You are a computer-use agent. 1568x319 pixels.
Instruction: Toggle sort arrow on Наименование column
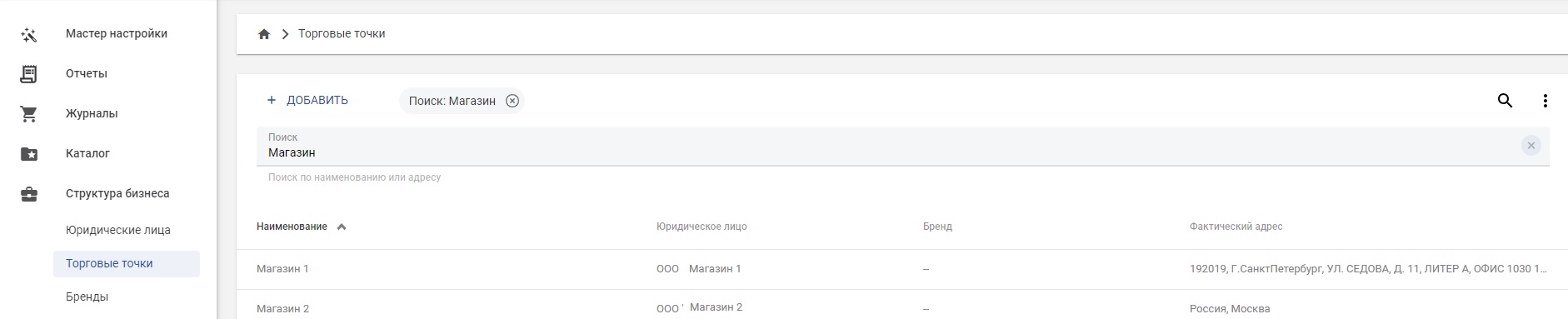[342, 227]
